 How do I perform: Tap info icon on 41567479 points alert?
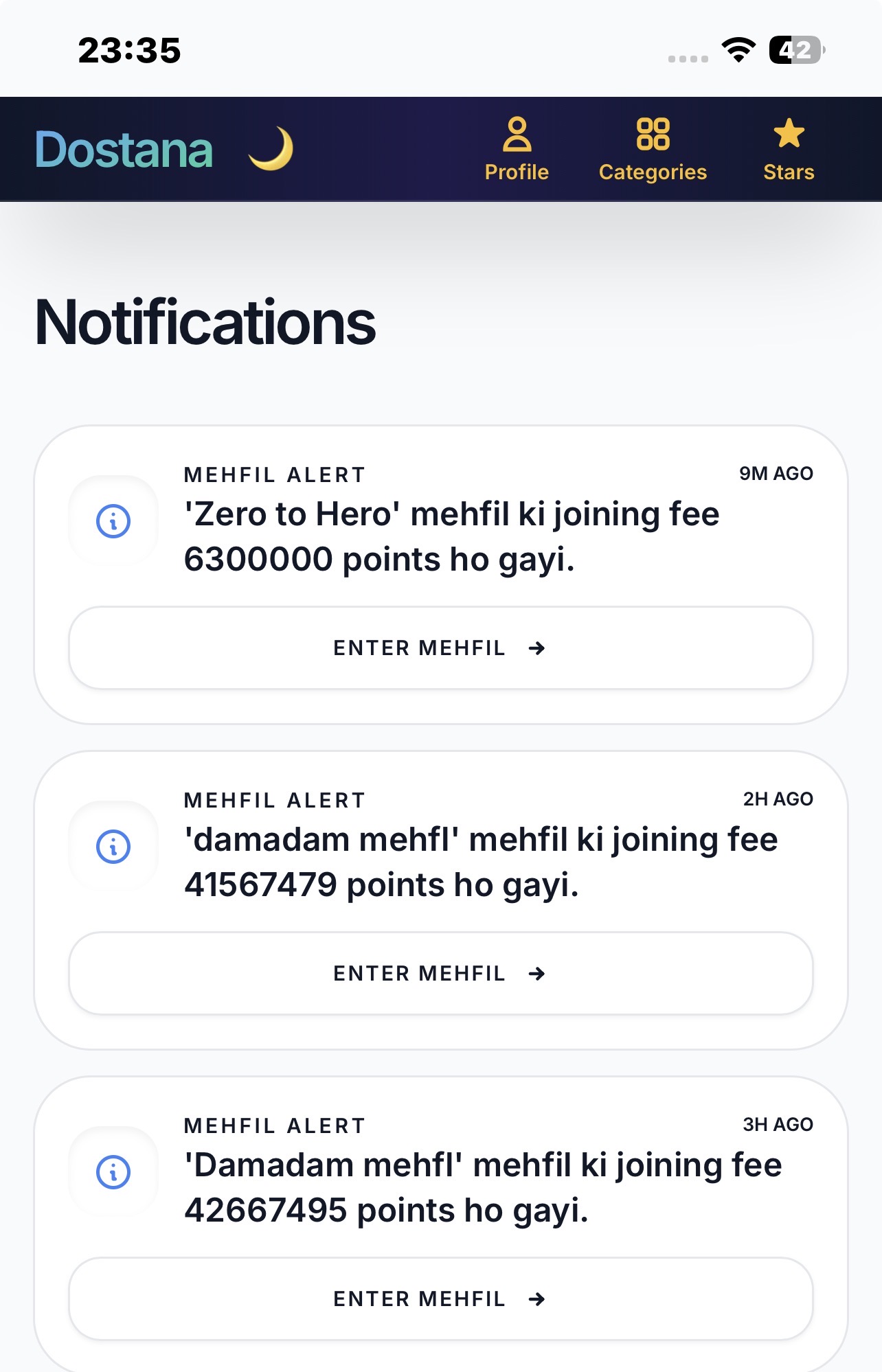[113, 847]
